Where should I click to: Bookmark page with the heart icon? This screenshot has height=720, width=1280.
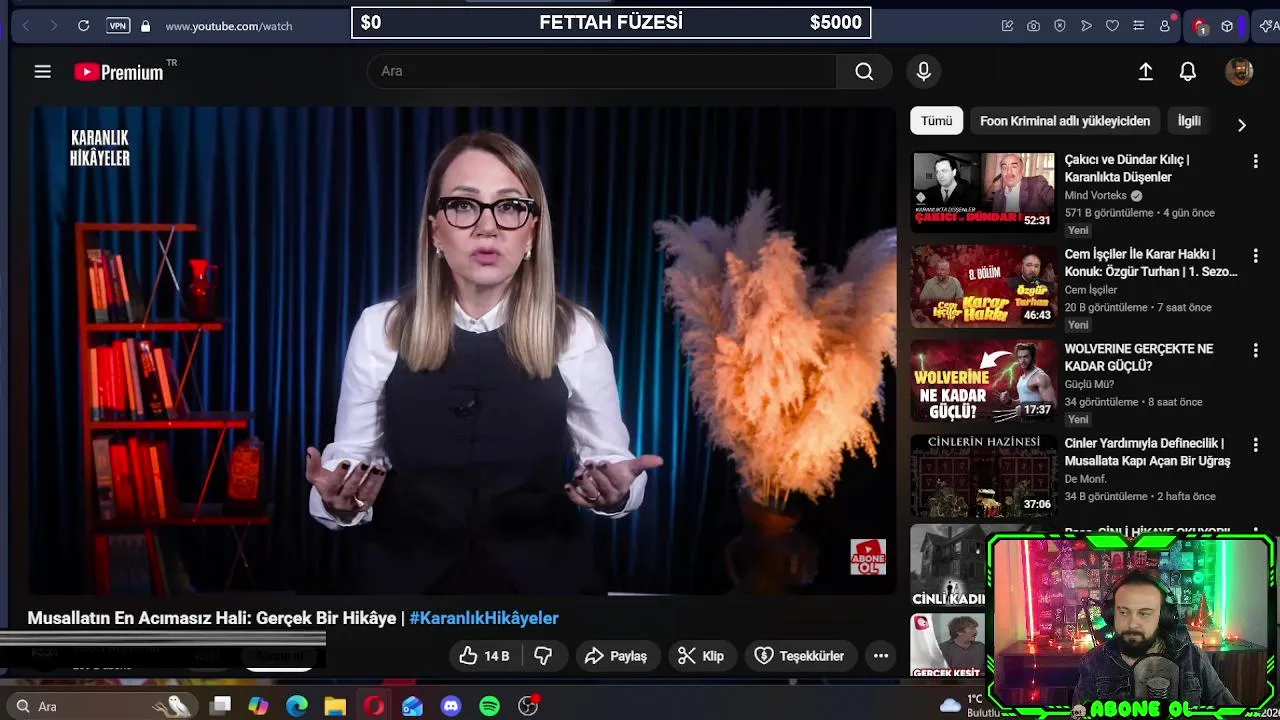click(1112, 26)
